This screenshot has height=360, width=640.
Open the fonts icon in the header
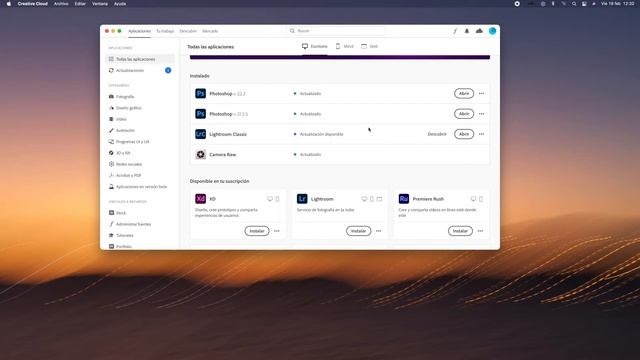click(455, 31)
